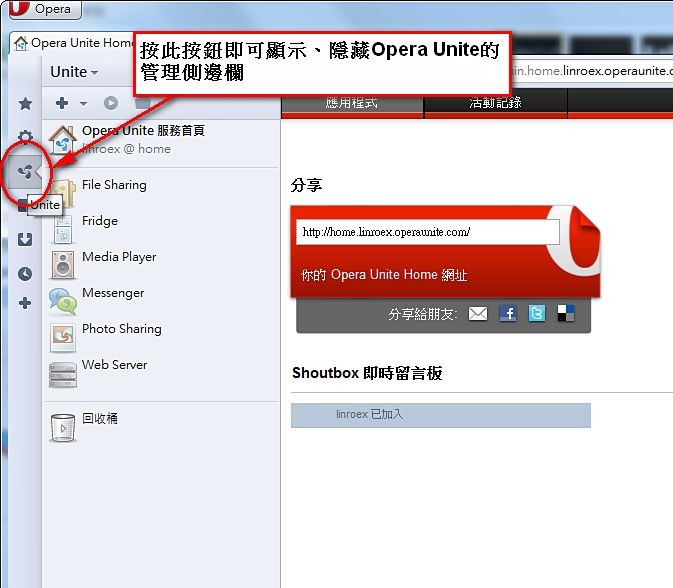Open Opera Unite 服務首頁 entry
Image resolution: width=673 pixels, height=588 pixels.
(x=161, y=140)
